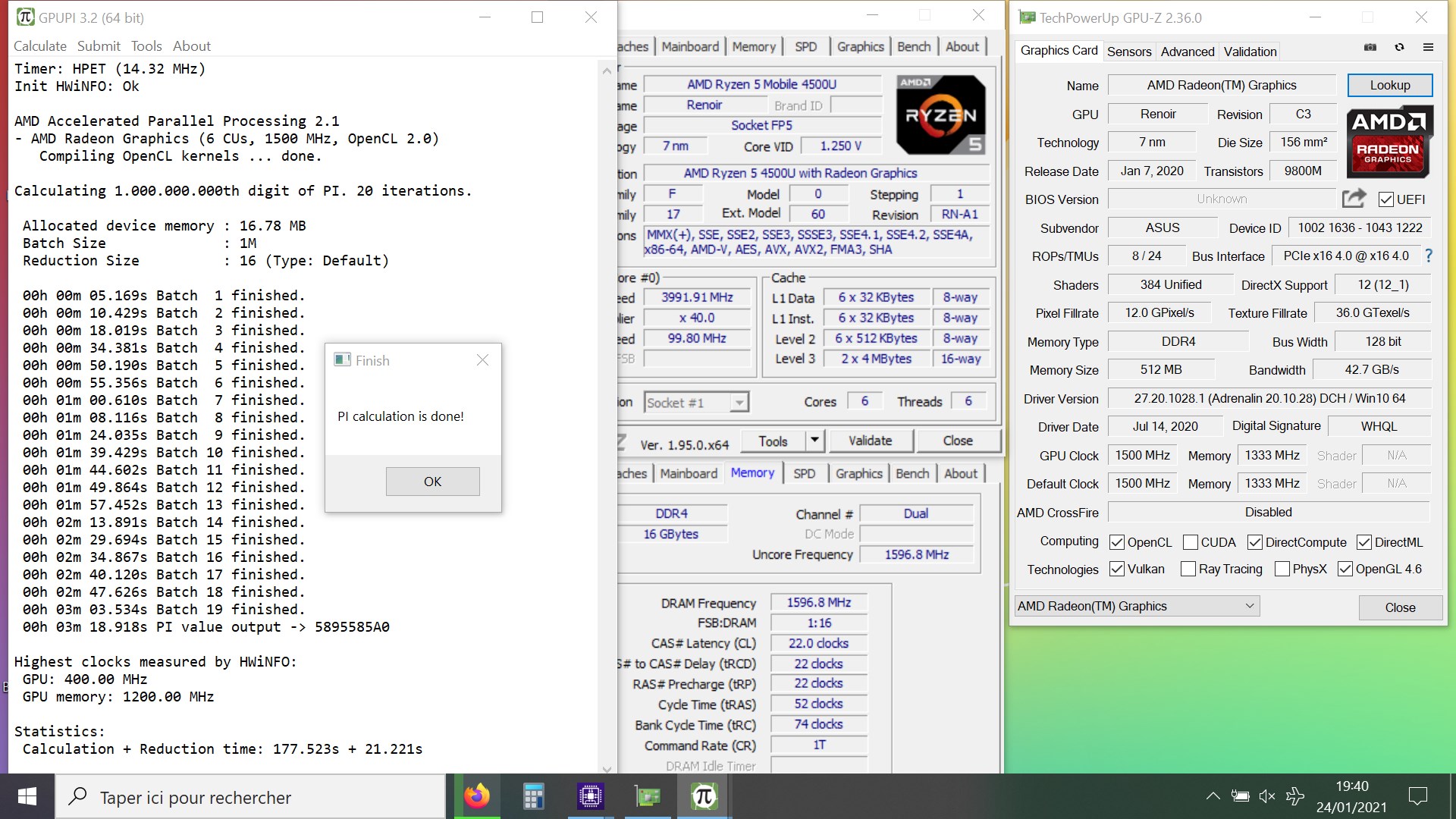
Task: Click the GPU-Z screenshot camera icon
Action: (x=1370, y=47)
